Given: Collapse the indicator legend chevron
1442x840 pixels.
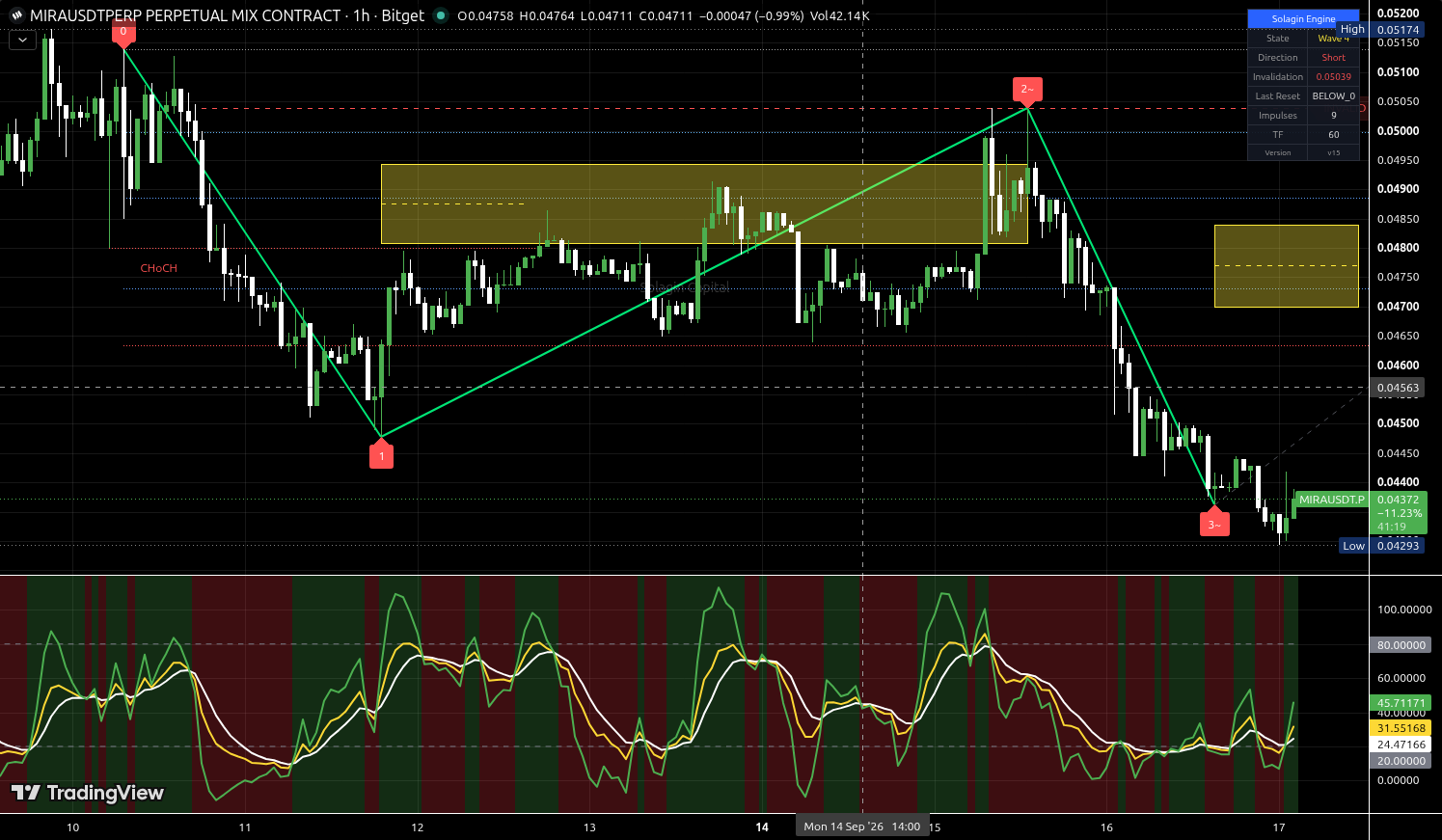Looking at the screenshot, I should (x=22, y=40).
